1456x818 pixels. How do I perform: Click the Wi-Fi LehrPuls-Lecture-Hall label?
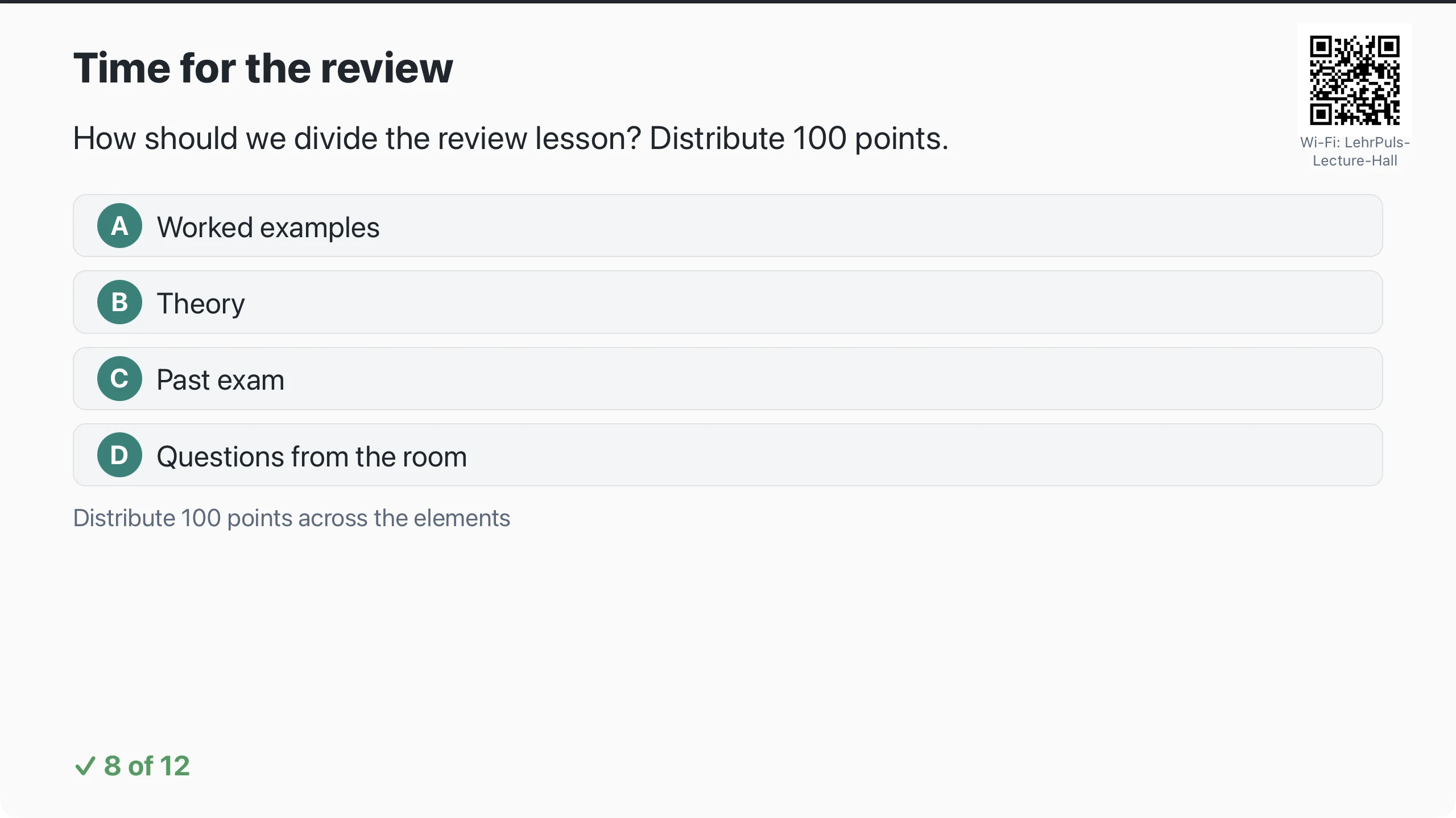click(1355, 151)
